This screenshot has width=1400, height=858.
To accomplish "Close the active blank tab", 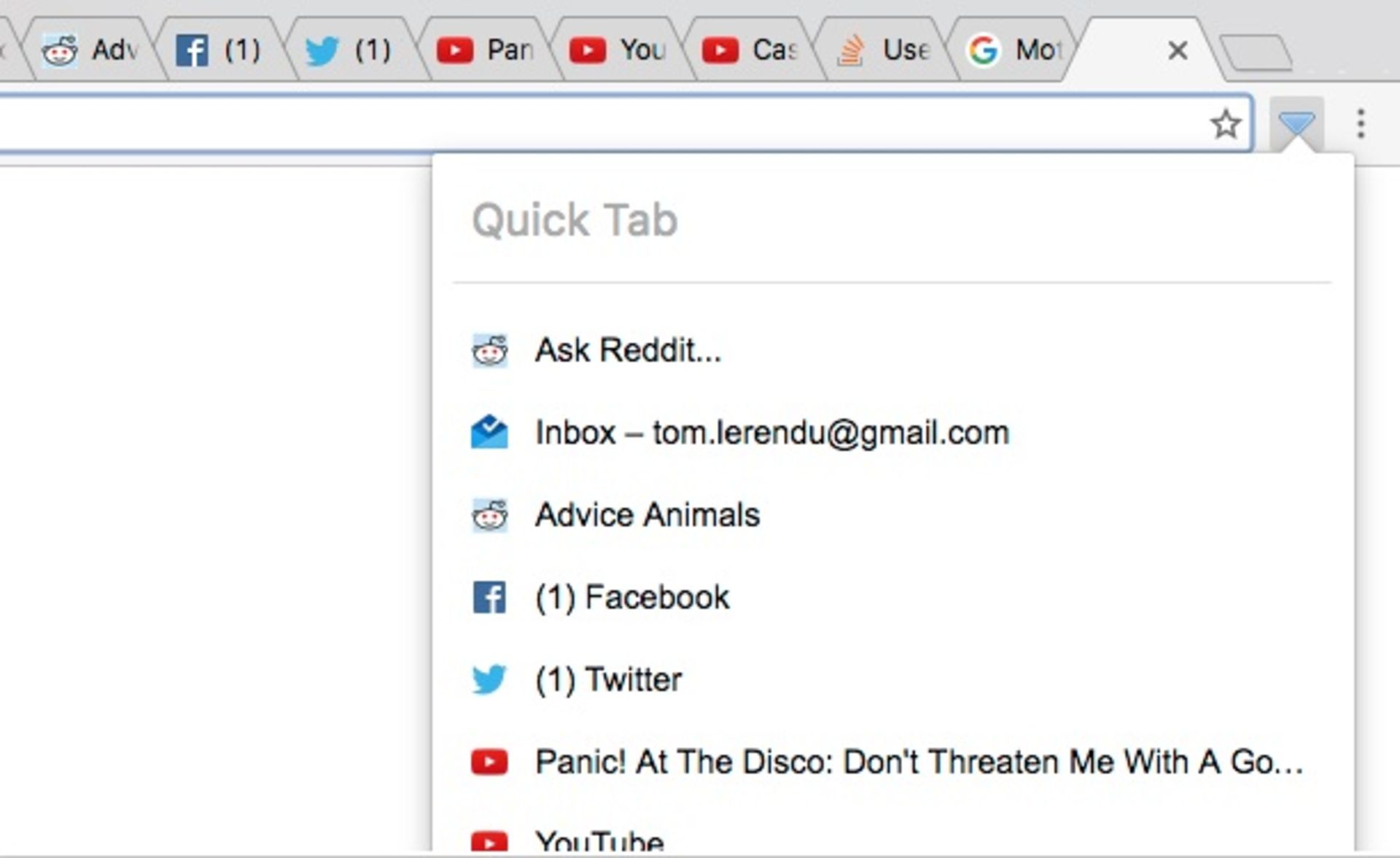I will coord(1178,51).
